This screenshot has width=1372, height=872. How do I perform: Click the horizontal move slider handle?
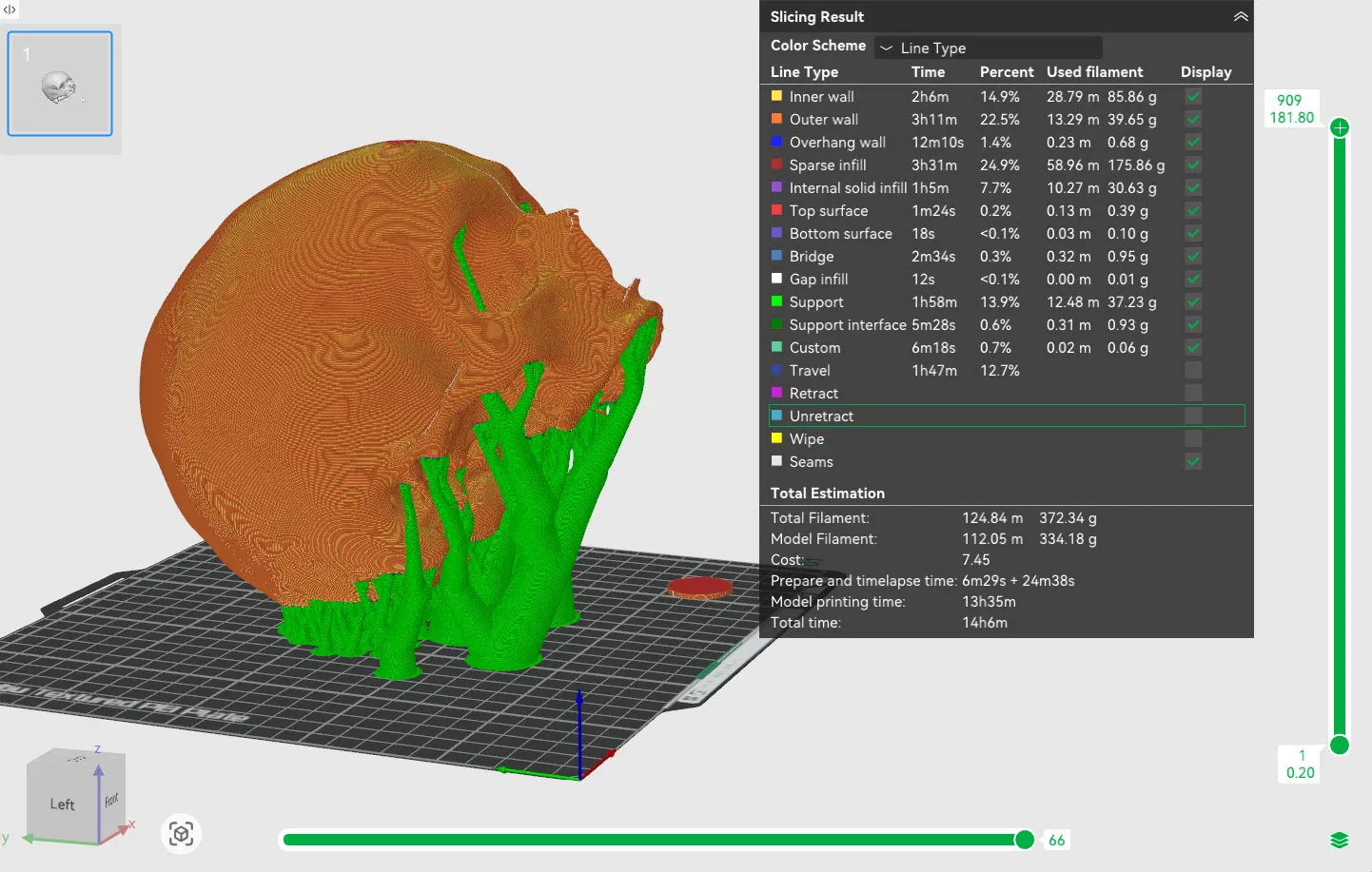click(x=1025, y=840)
